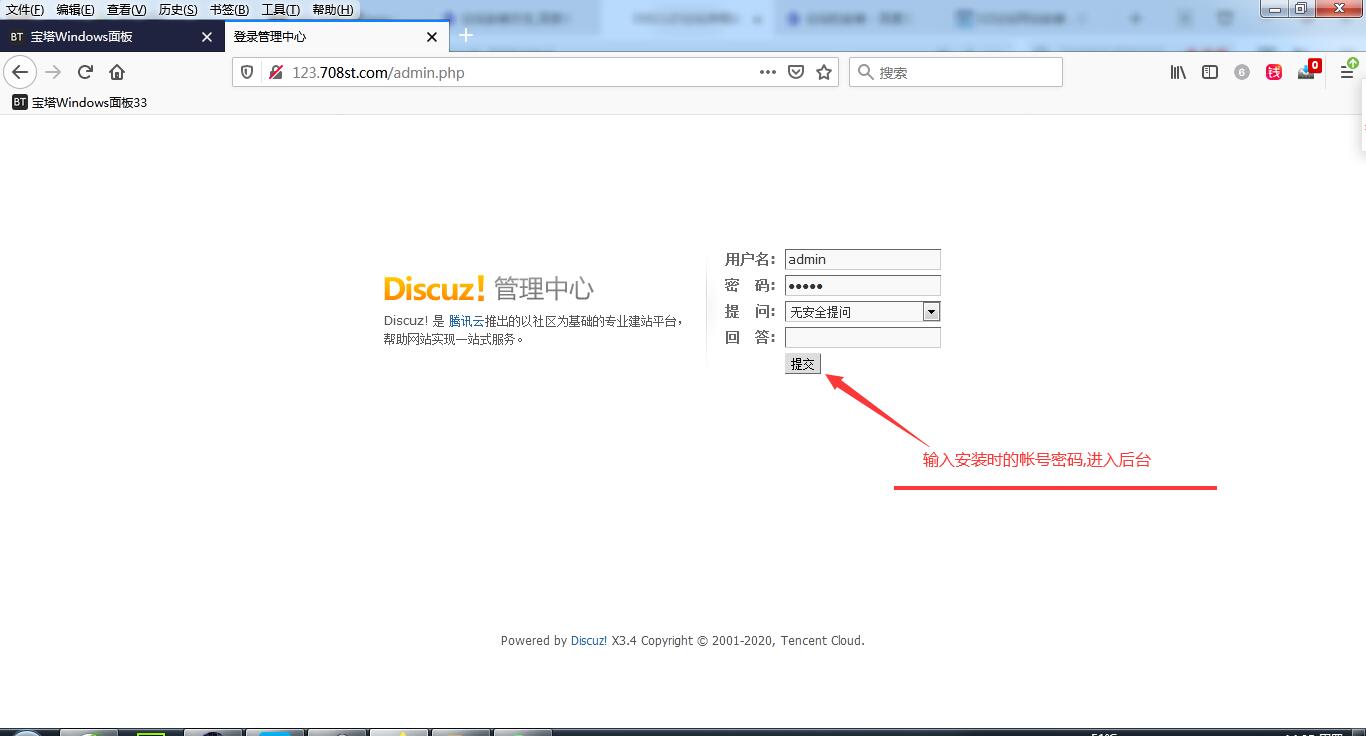Open the 历史(S) menu
The height and width of the screenshot is (736, 1366).
point(178,10)
